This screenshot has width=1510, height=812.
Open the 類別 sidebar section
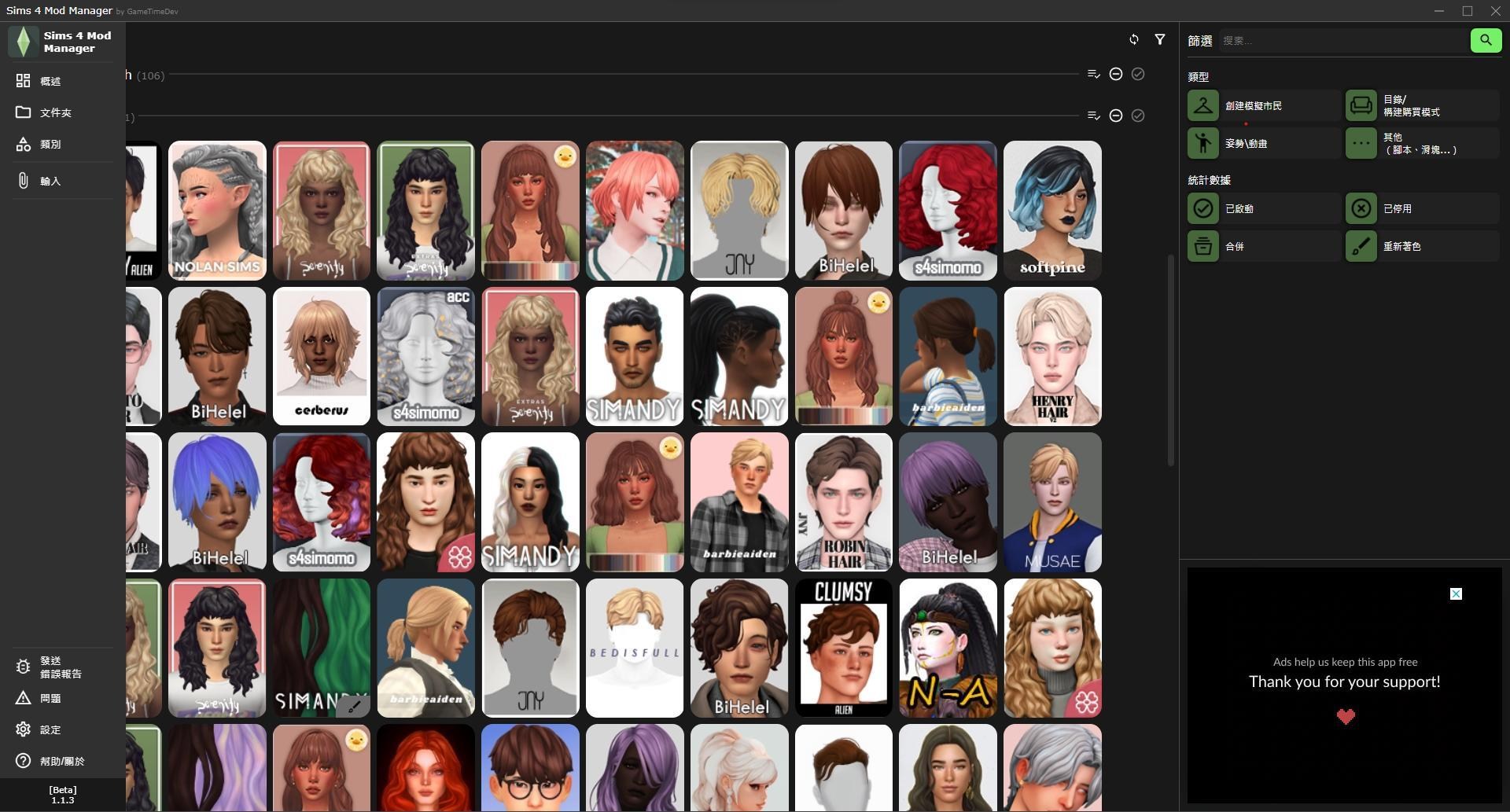point(50,144)
